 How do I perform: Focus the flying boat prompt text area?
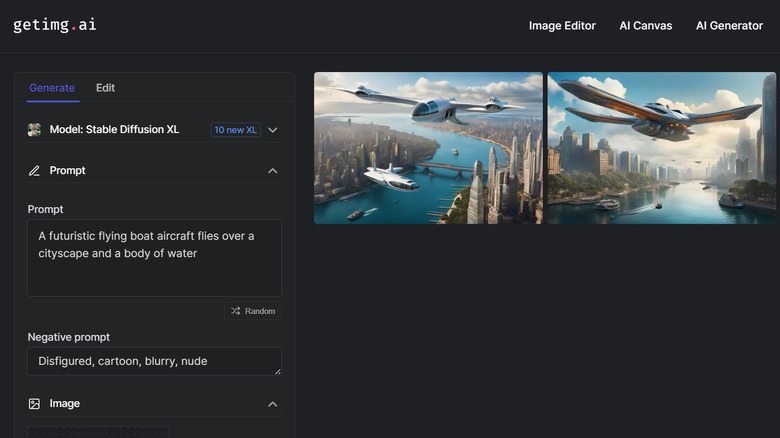click(x=154, y=258)
